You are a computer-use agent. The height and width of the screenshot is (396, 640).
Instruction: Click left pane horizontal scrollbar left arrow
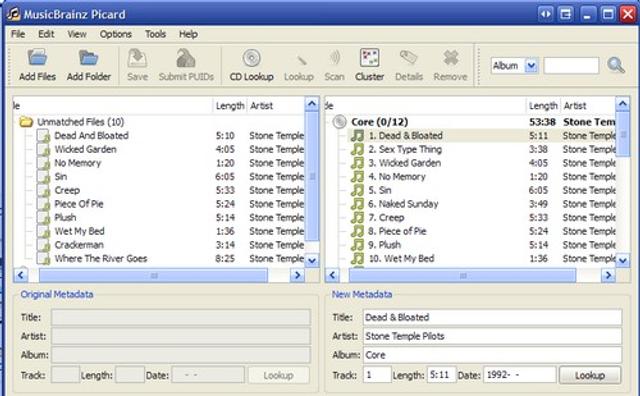[21, 276]
